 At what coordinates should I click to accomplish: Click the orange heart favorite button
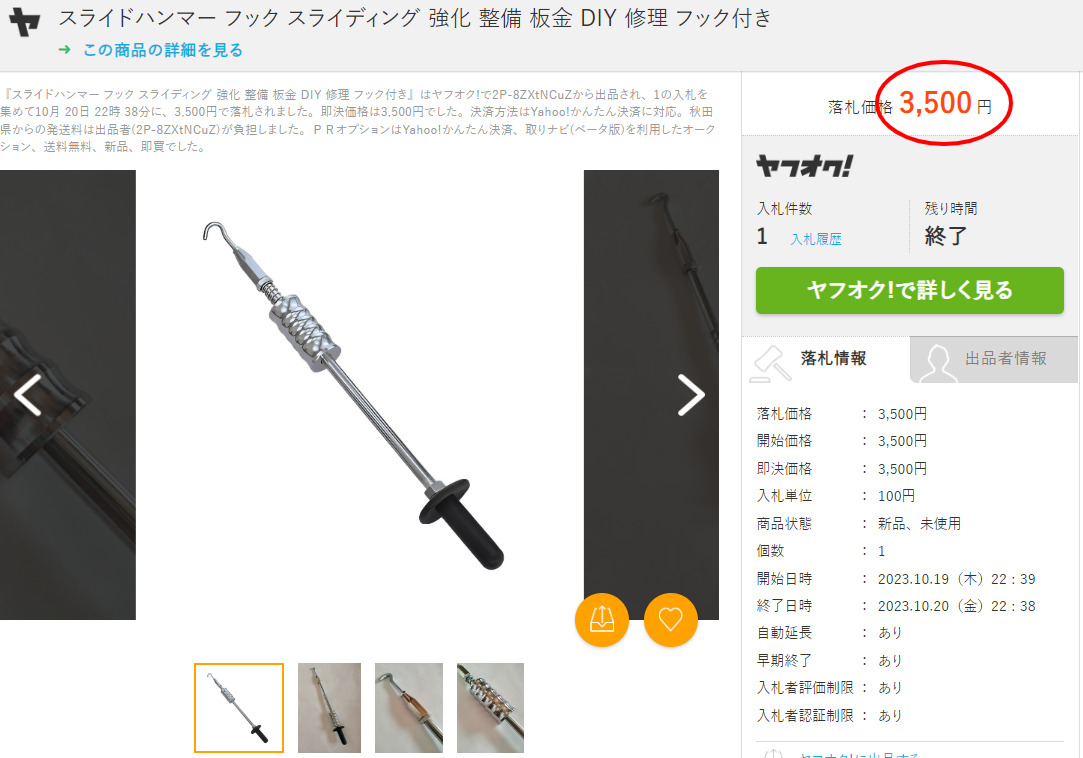coord(671,620)
